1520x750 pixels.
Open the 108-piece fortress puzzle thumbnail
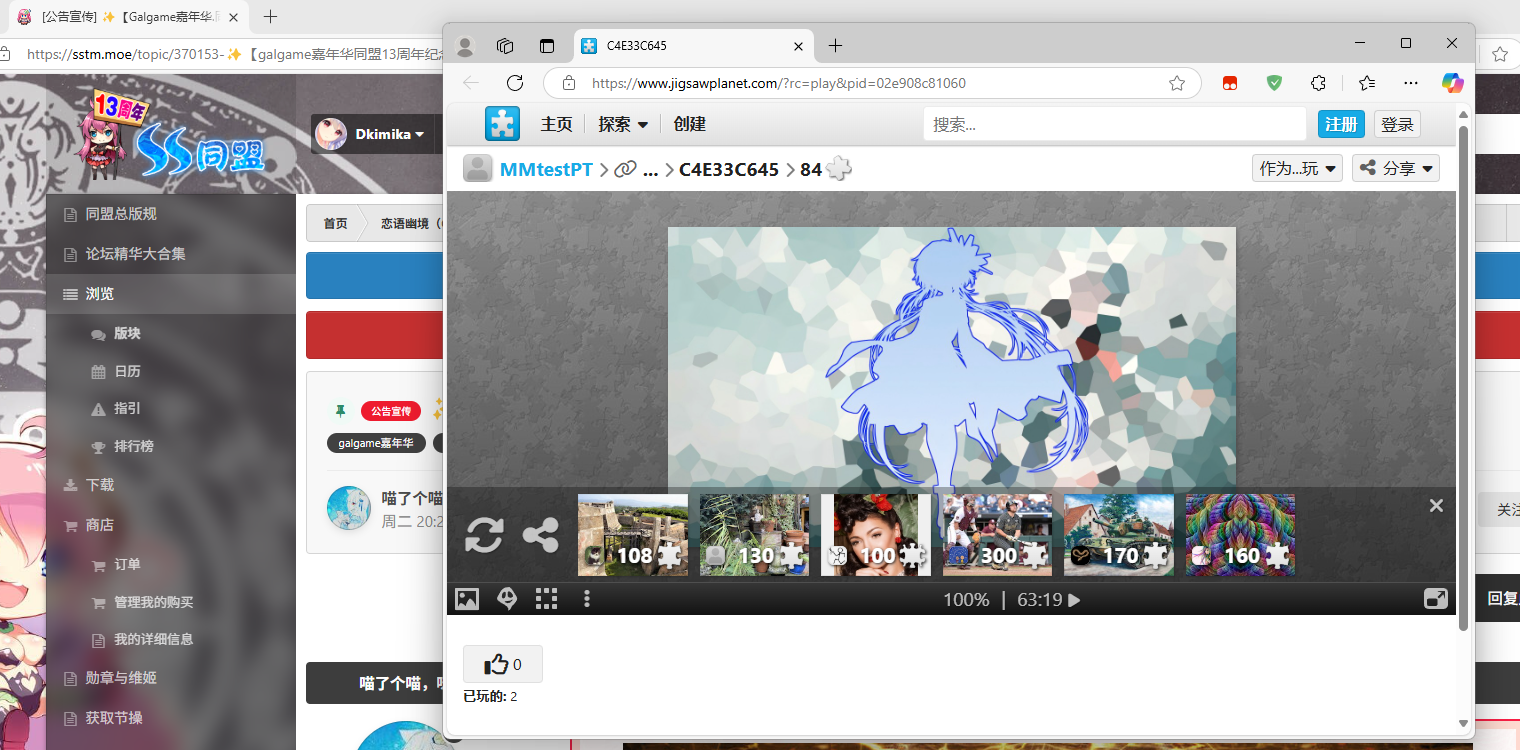point(633,535)
